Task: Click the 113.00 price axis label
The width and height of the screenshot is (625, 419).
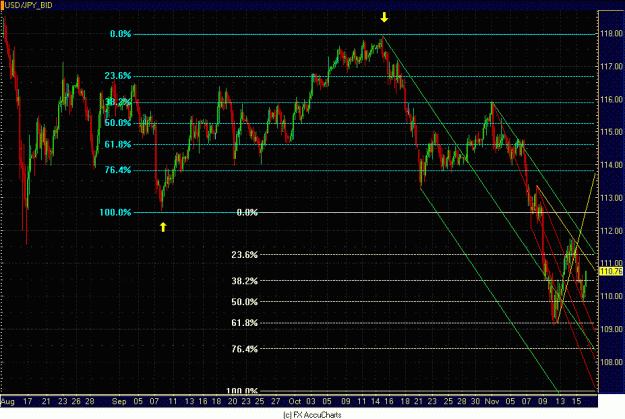Action: click(611, 198)
